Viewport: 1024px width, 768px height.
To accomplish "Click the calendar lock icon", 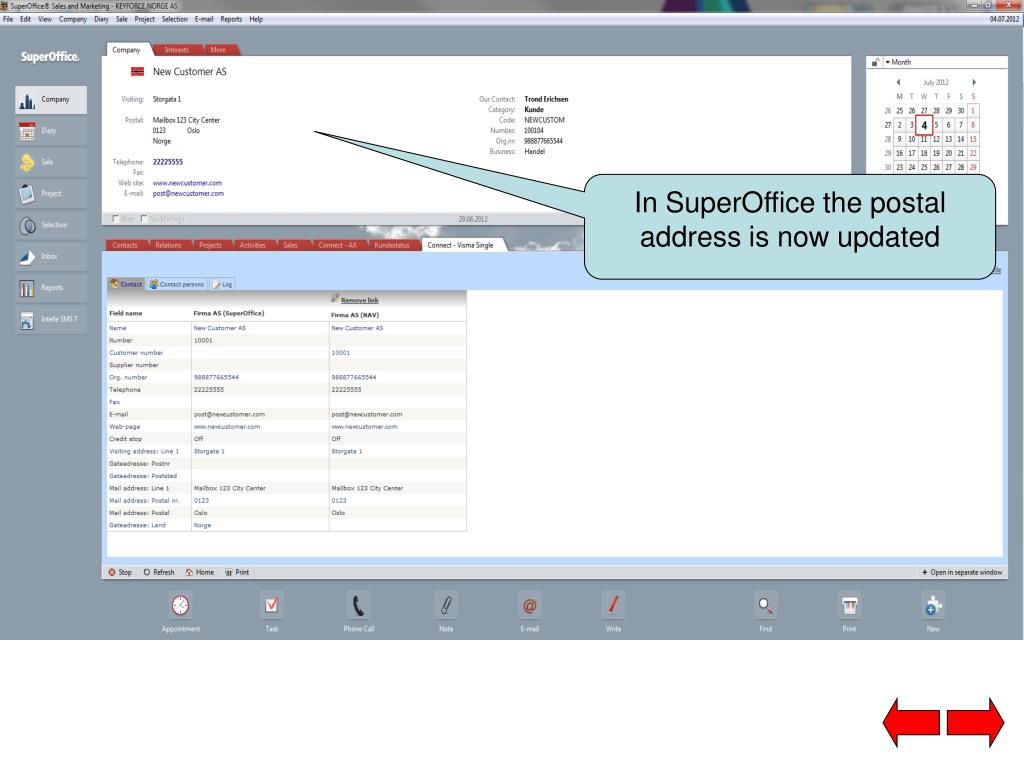I will coord(875,62).
